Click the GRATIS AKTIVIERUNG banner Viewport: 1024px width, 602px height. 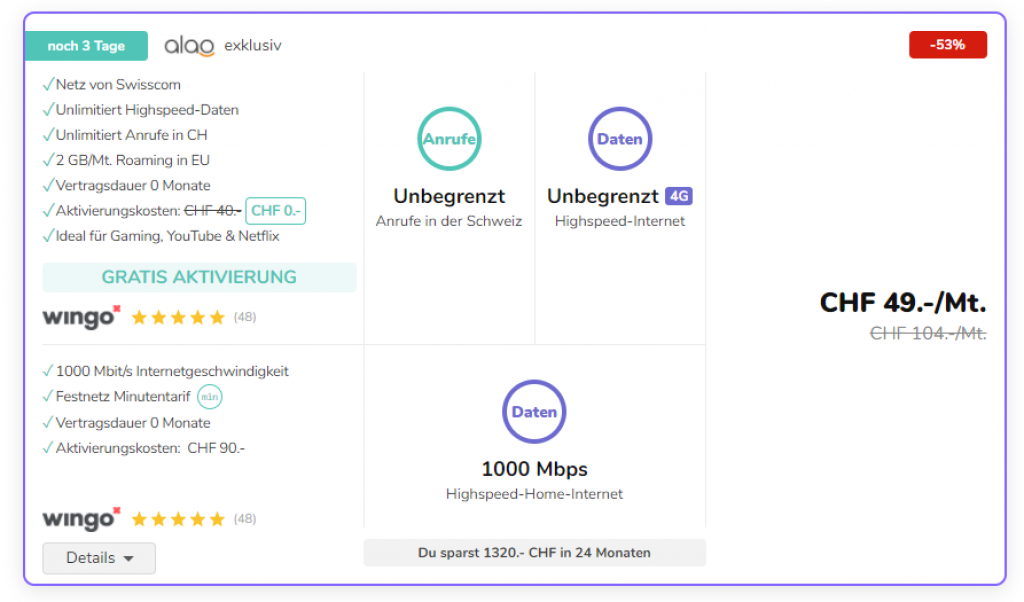[199, 277]
